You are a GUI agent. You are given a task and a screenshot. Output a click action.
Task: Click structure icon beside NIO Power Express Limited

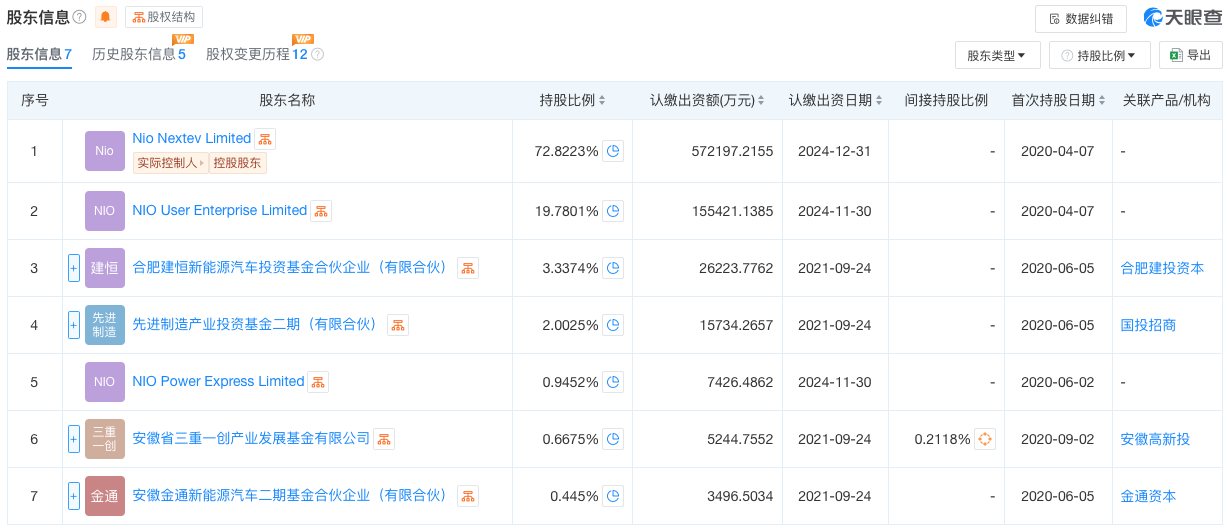(x=318, y=382)
